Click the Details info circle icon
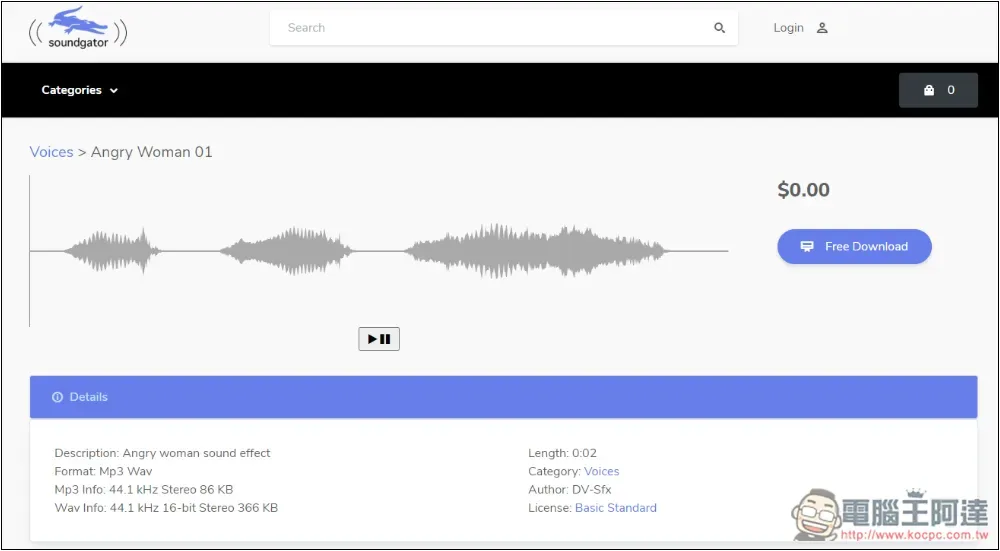Image resolution: width=1000 pixels, height=551 pixels. click(57, 397)
